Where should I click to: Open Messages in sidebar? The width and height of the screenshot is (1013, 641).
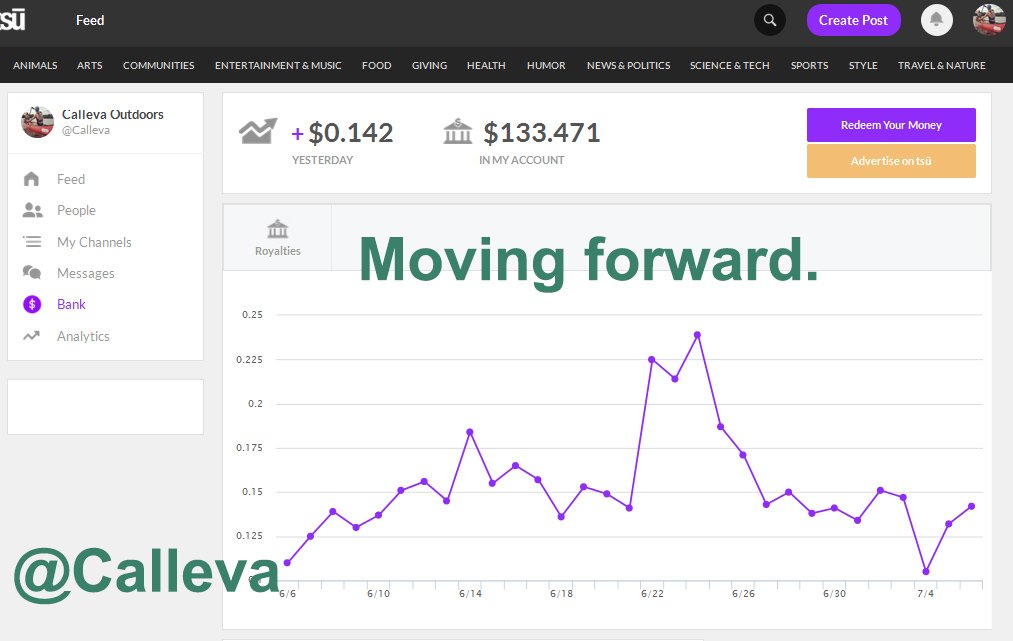tap(86, 273)
